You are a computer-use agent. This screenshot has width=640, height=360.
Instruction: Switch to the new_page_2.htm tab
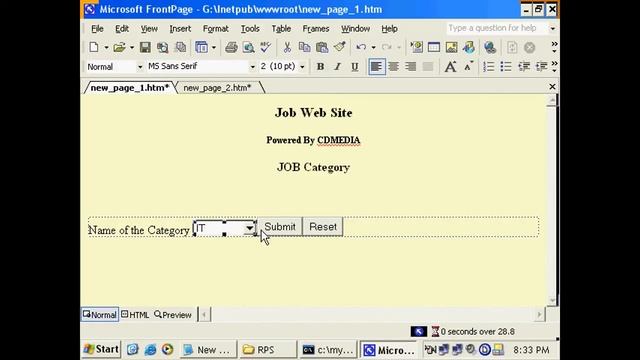[217, 88]
